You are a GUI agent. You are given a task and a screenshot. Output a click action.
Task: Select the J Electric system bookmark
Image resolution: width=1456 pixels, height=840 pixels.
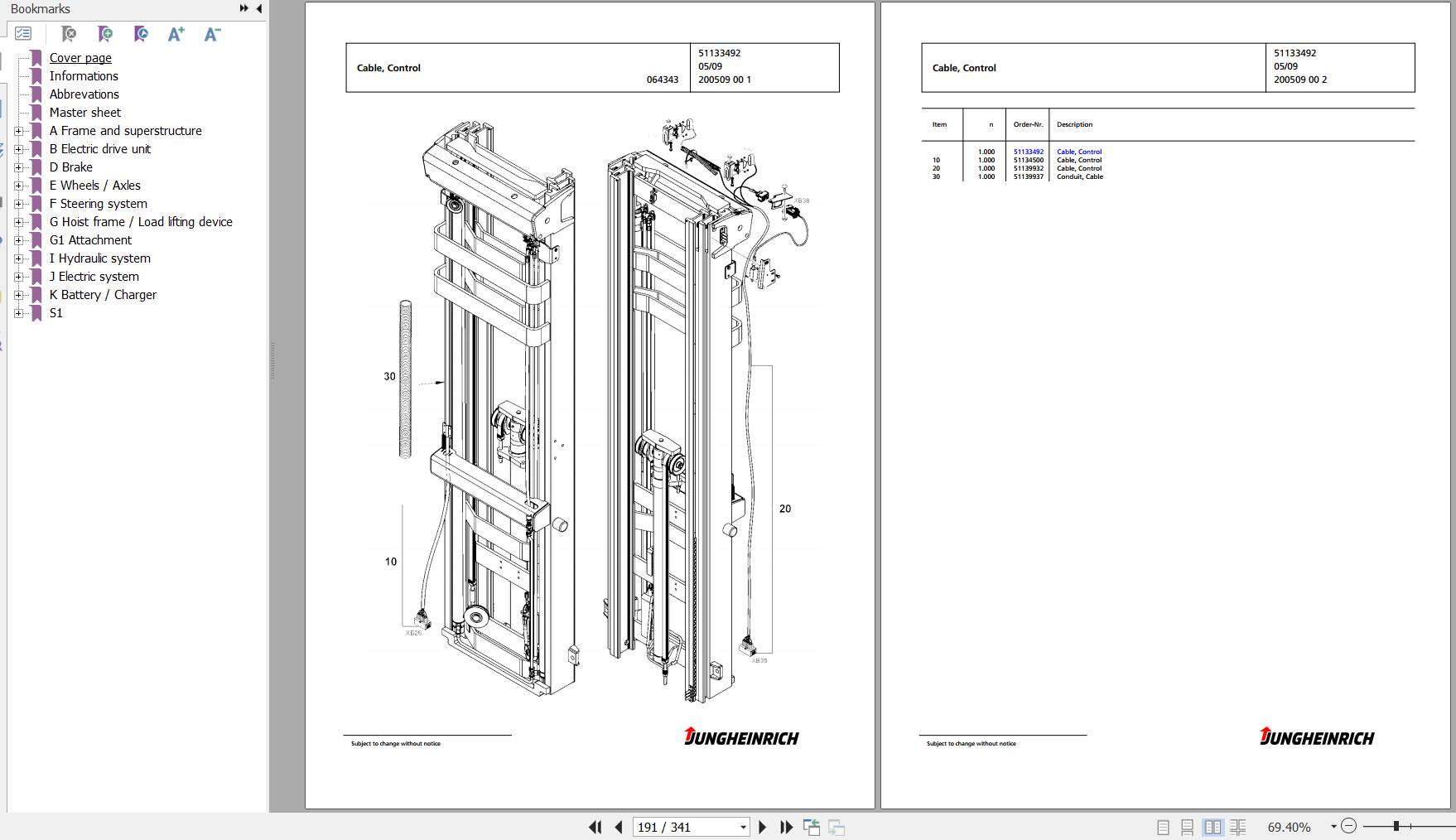(94, 277)
